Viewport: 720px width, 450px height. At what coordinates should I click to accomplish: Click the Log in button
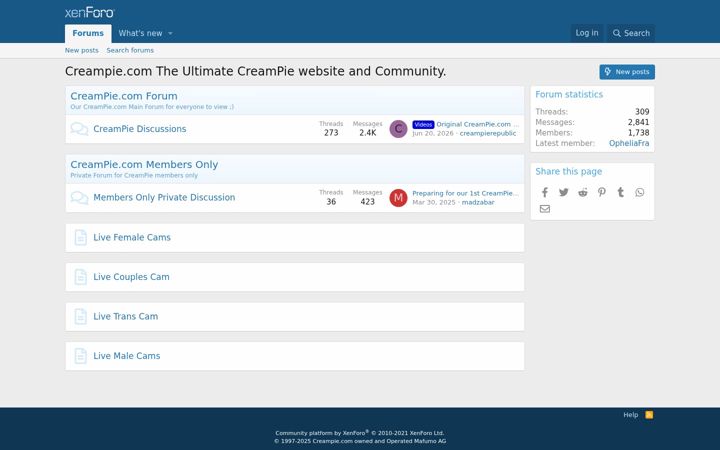point(587,33)
